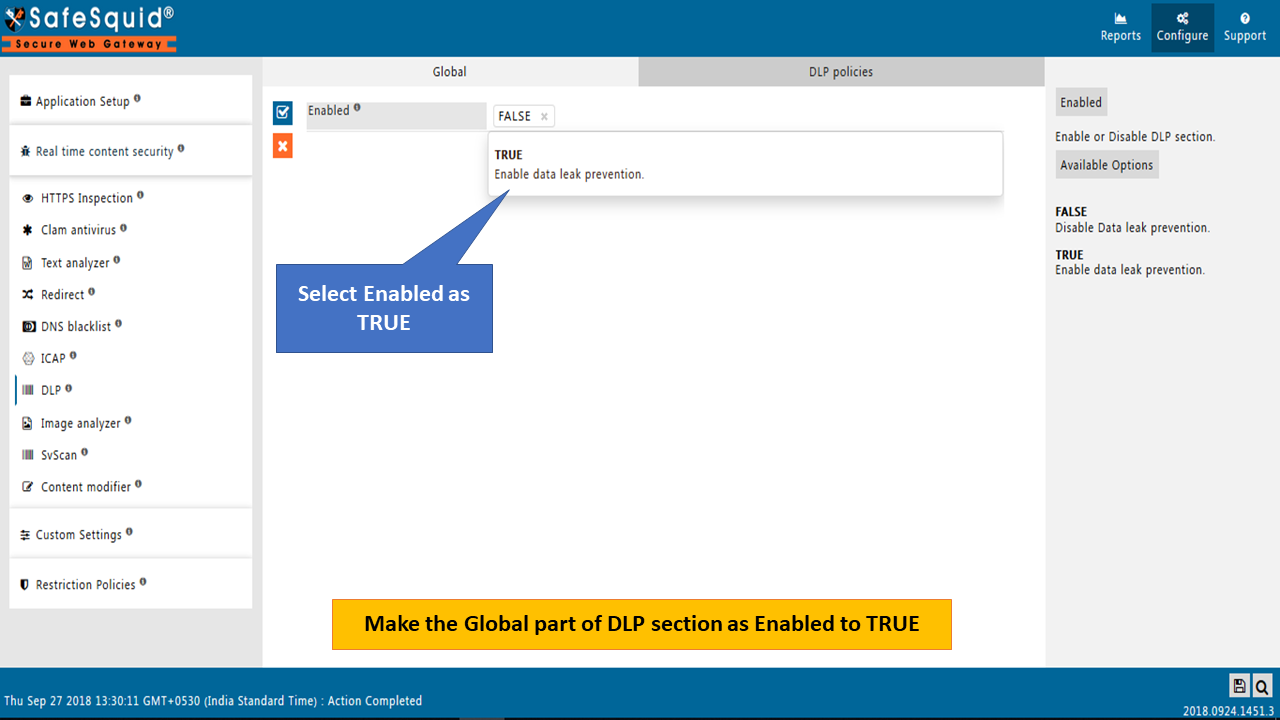Click the DLP barcode icon
The height and width of the screenshot is (720, 1280).
(28, 390)
